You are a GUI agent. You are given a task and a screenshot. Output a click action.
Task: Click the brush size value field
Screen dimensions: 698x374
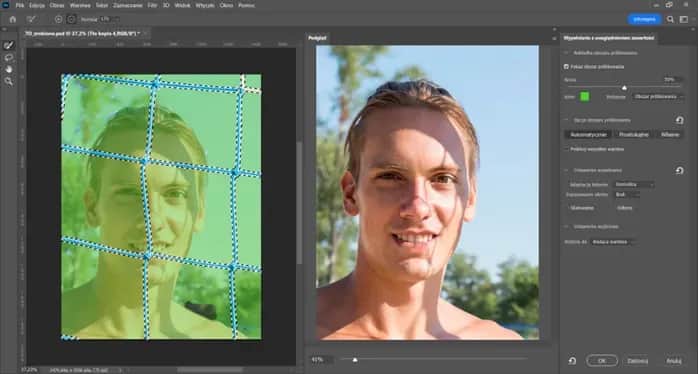point(105,19)
